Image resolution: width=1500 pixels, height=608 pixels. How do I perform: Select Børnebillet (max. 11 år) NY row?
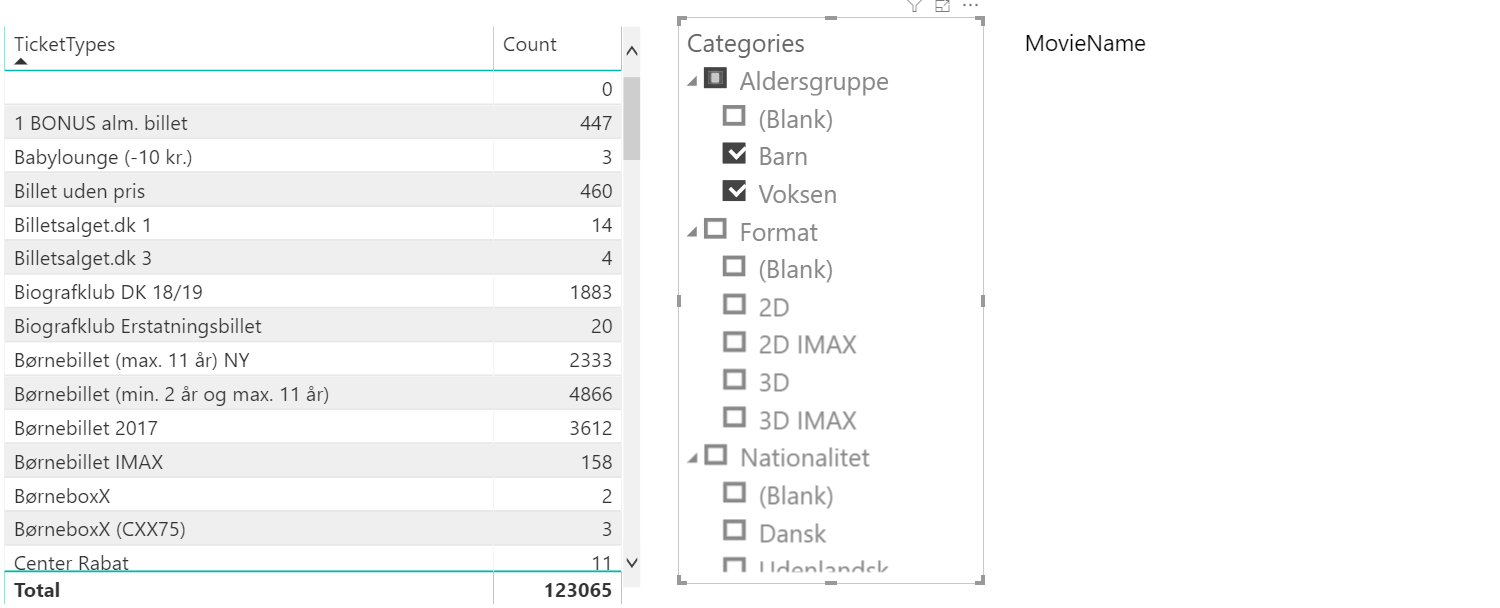point(313,360)
